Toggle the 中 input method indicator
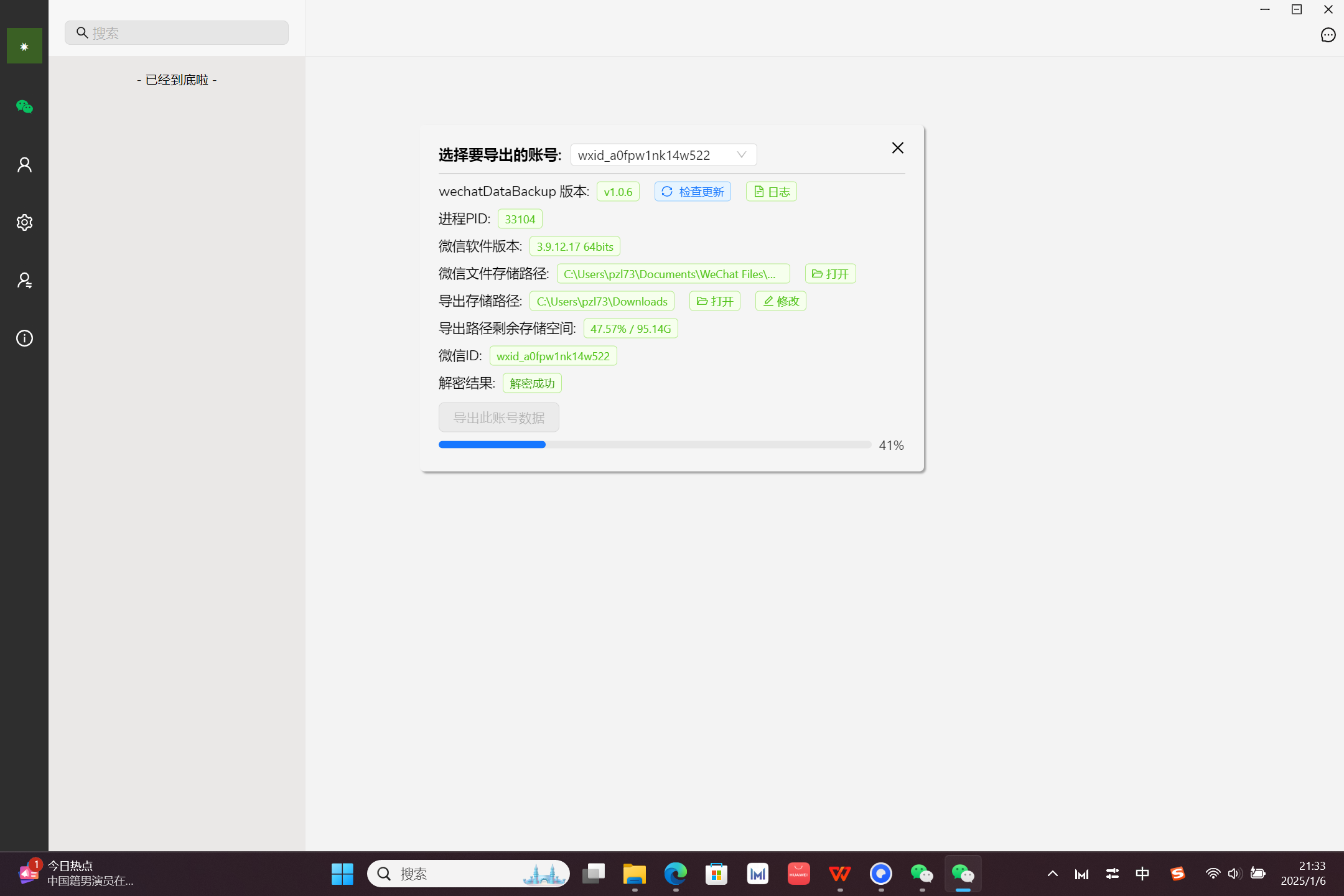 [1142, 874]
